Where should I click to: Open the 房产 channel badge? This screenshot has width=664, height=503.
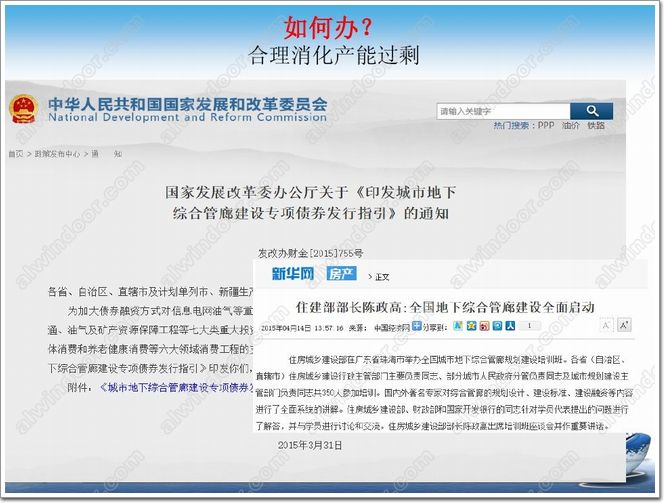pyautogui.click(x=341, y=273)
